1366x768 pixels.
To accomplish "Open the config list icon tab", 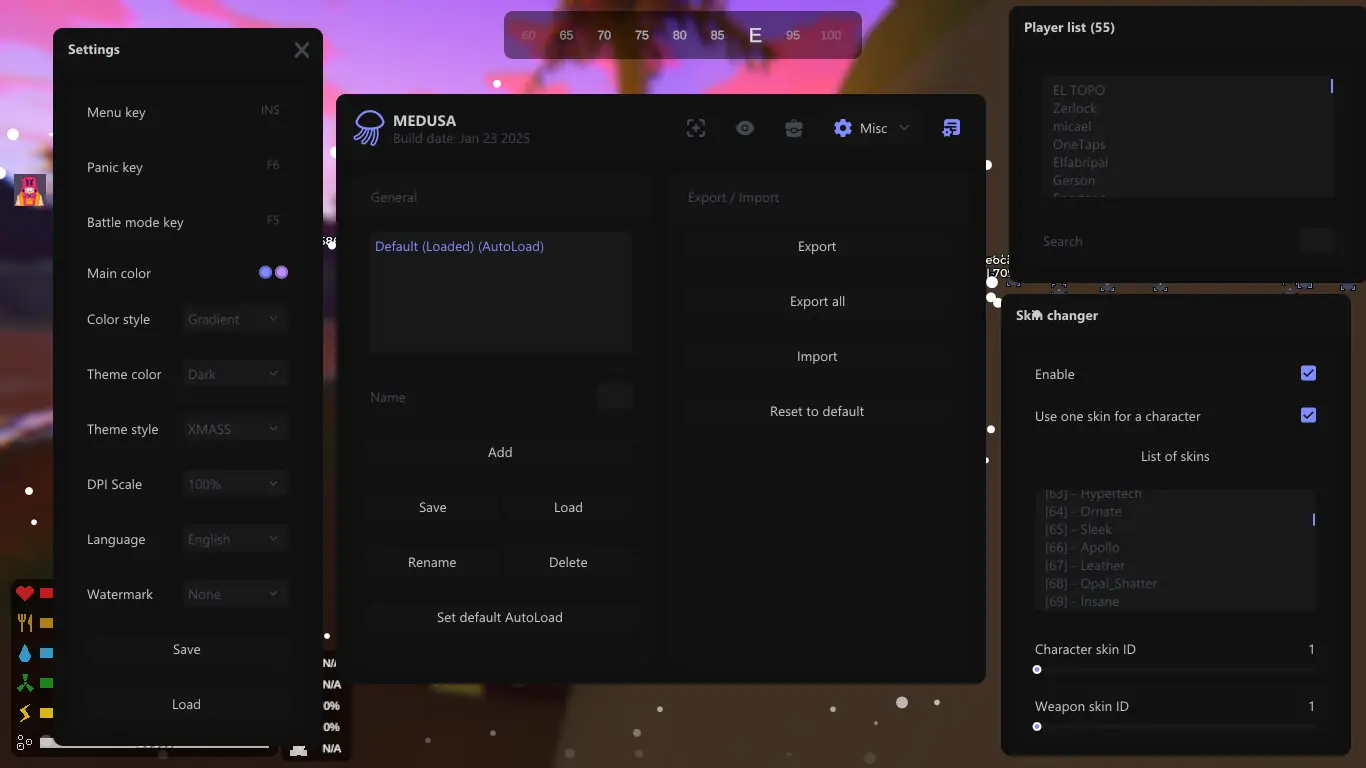I will (x=951, y=128).
